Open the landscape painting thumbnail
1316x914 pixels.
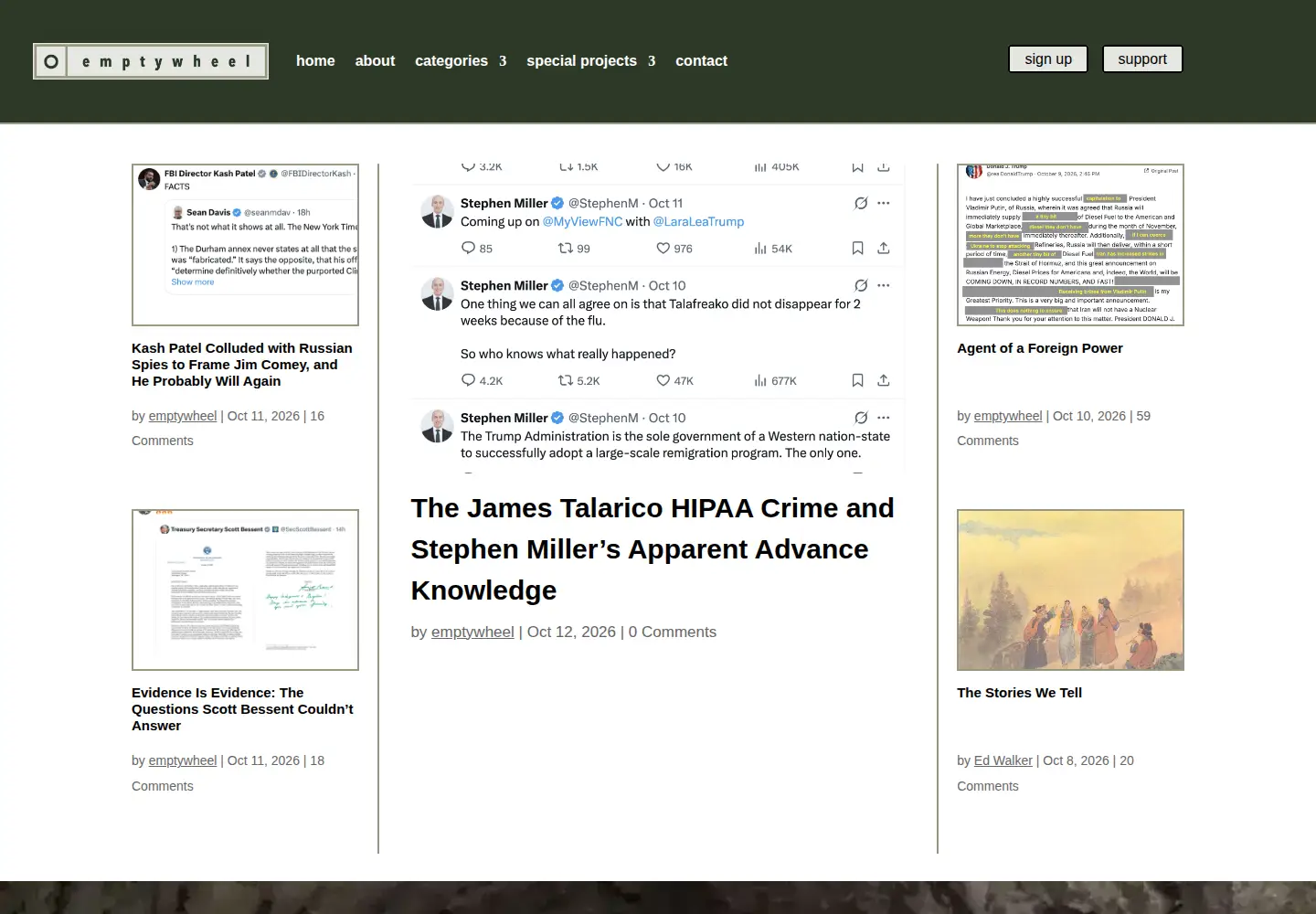tap(1070, 590)
